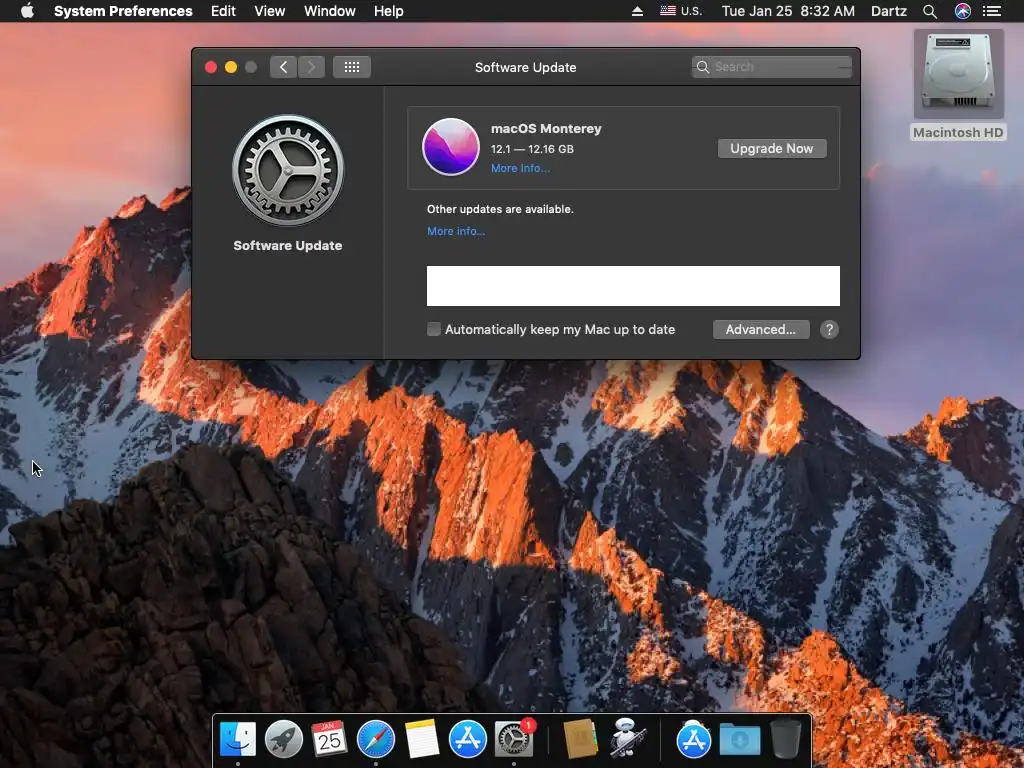1024x768 pixels.
Task: Open Launchpad rocket in the Dock
Action: (x=283, y=739)
